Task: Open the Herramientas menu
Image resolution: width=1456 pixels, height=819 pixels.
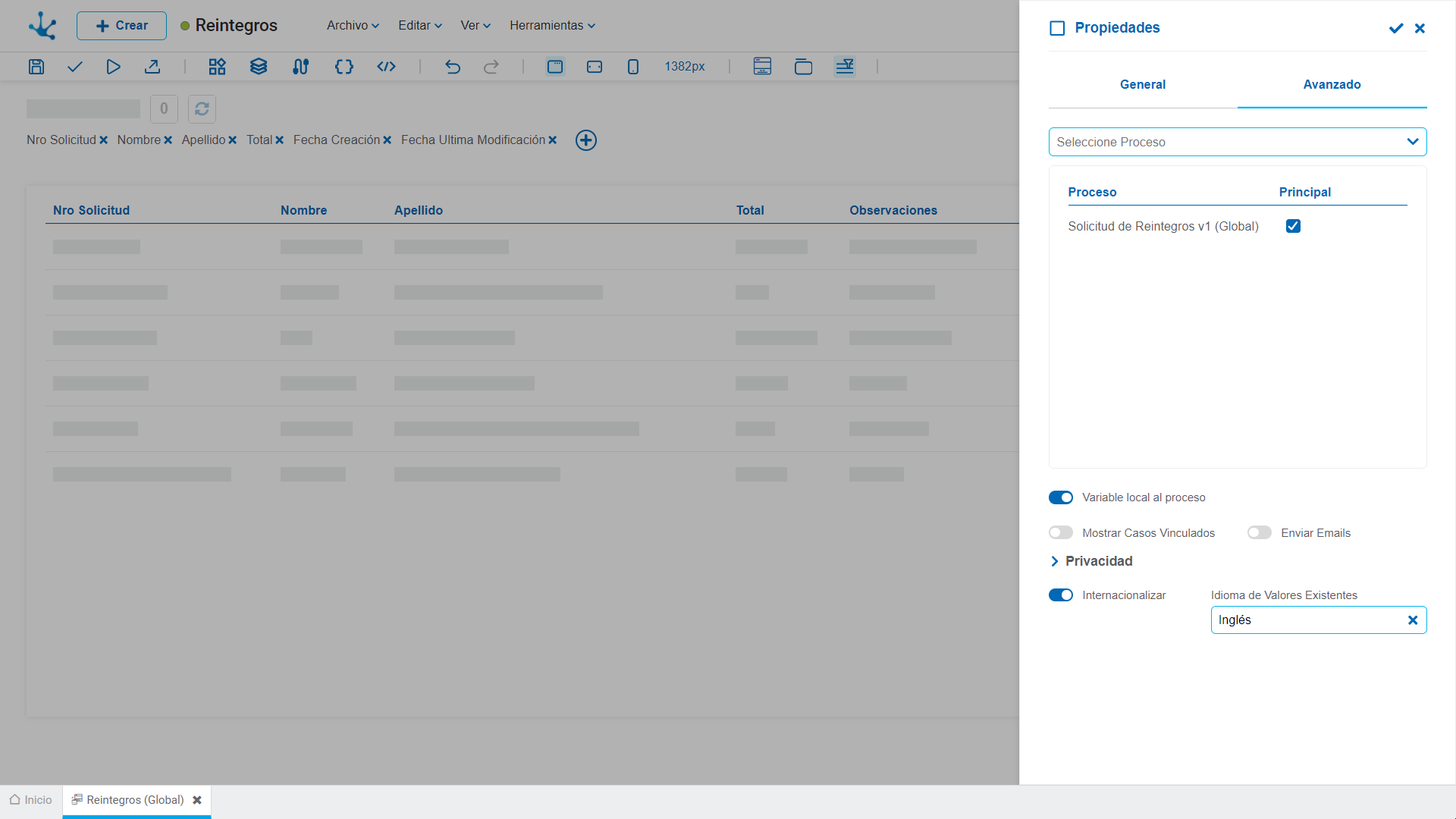Action: click(x=552, y=26)
